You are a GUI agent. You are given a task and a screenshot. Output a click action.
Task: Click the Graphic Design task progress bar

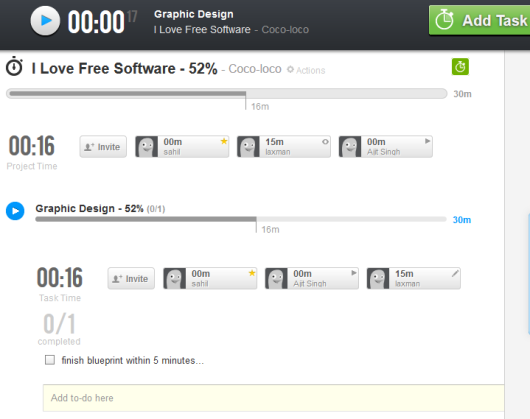tap(241, 219)
